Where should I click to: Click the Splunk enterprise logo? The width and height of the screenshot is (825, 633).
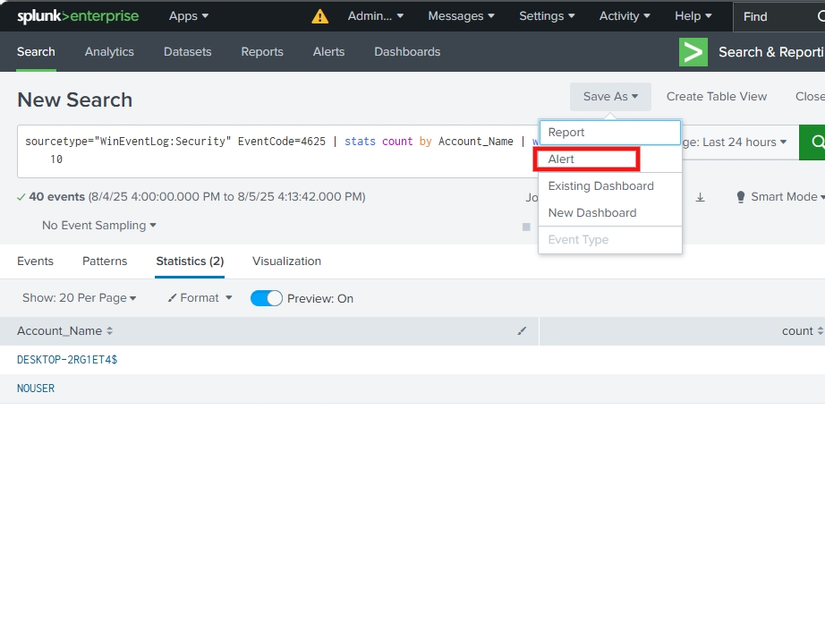click(x=78, y=16)
